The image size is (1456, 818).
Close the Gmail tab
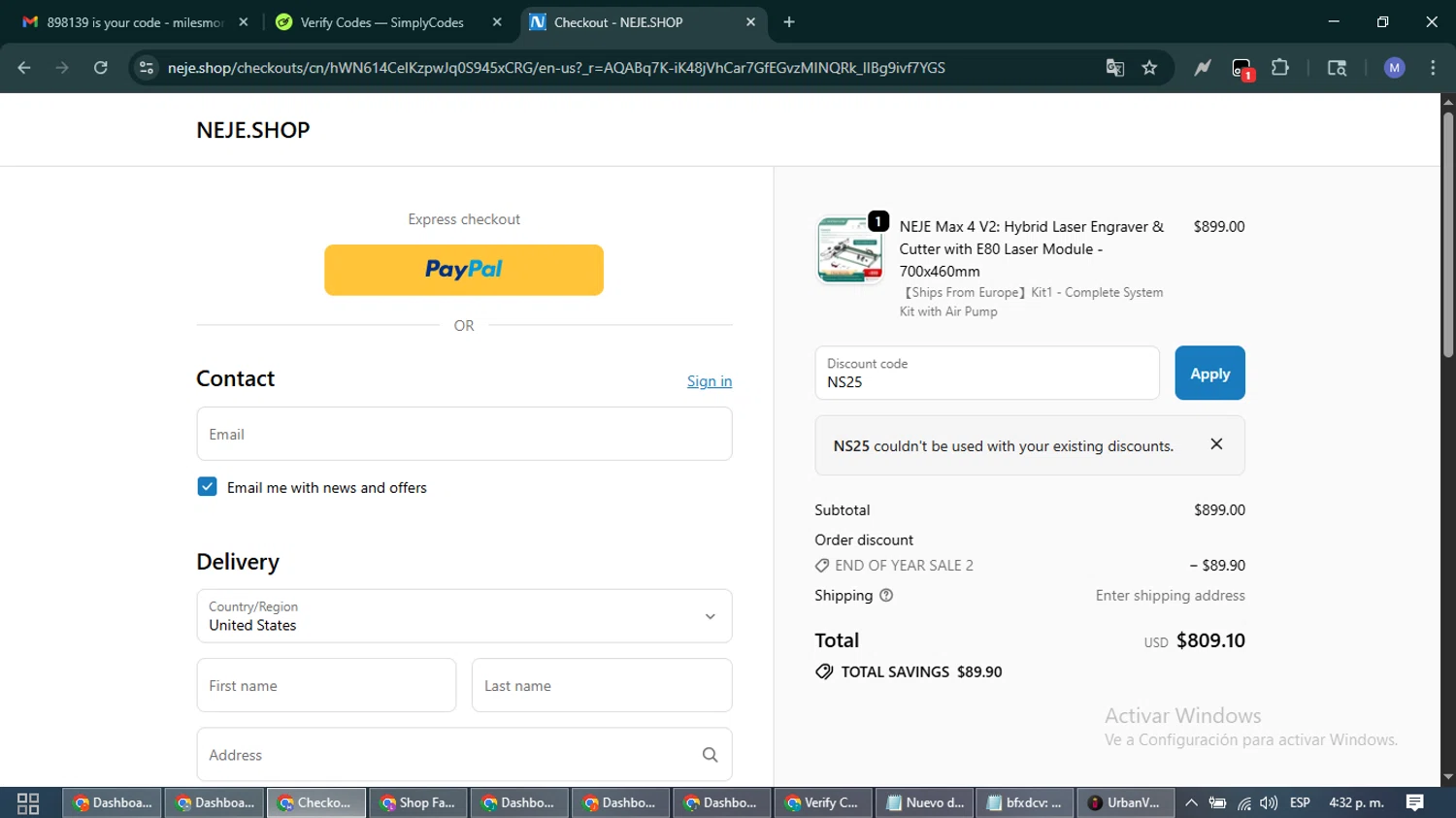(x=244, y=22)
